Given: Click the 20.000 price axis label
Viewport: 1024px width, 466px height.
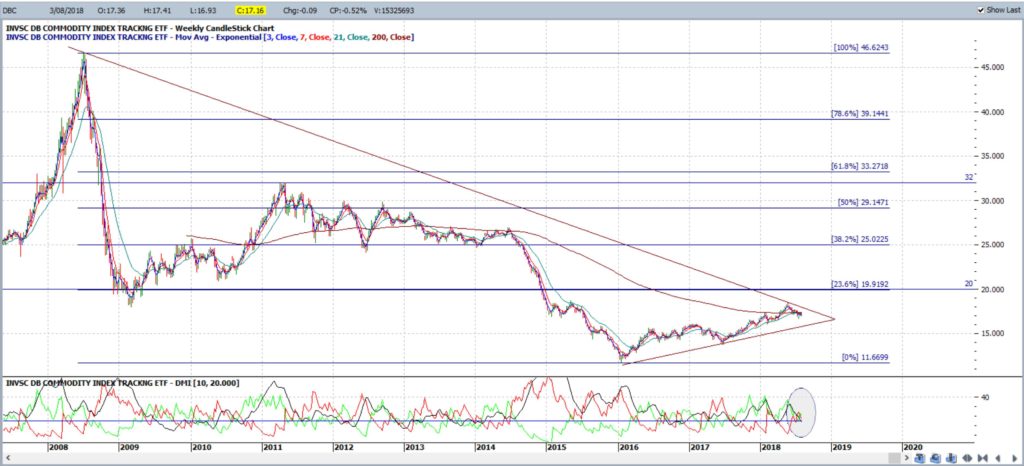Looking at the screenshot, I should tap(992, 289).
